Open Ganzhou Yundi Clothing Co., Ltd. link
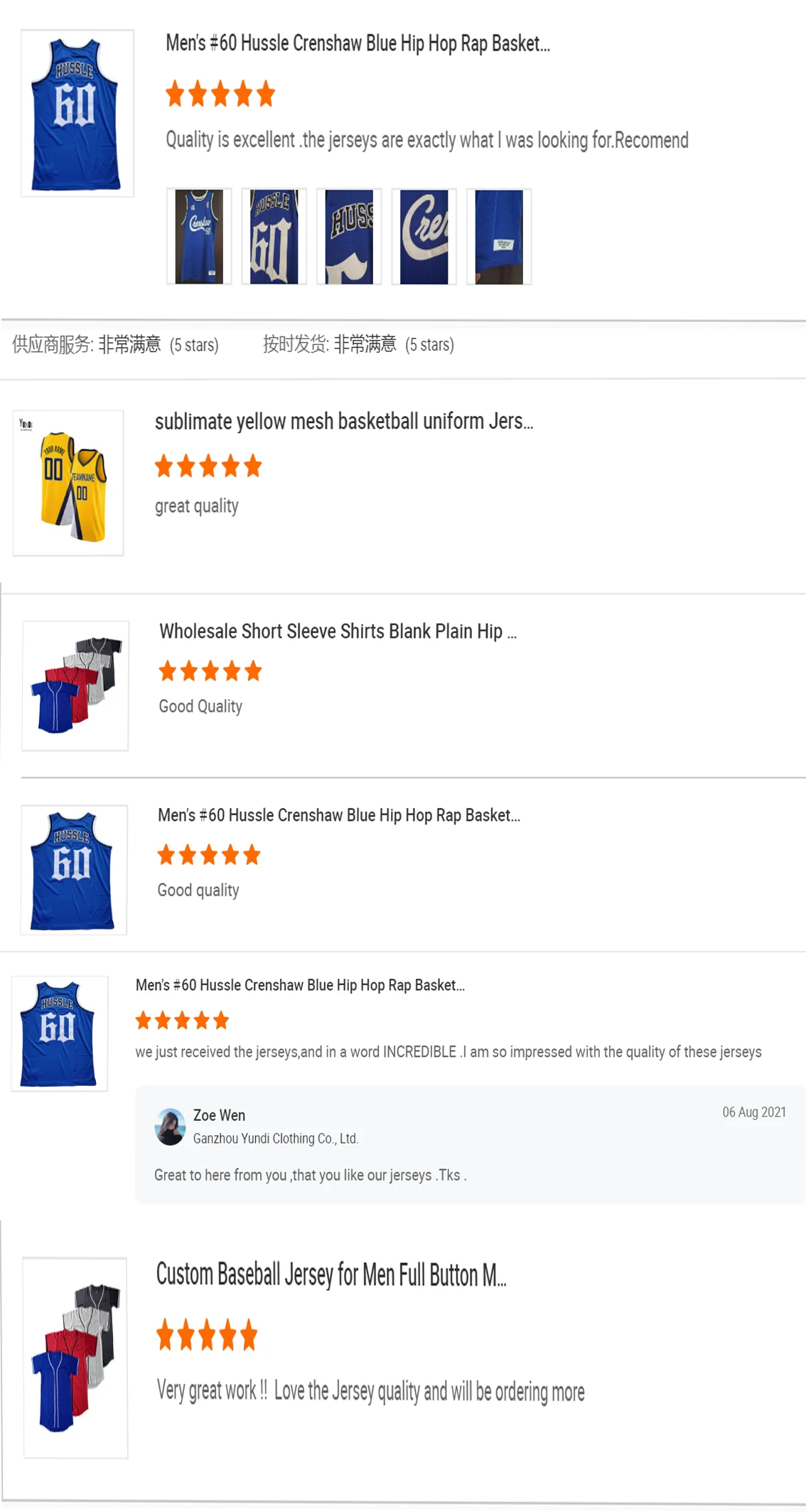The width and height of the screenshot is (806, 1512). 276,1139
